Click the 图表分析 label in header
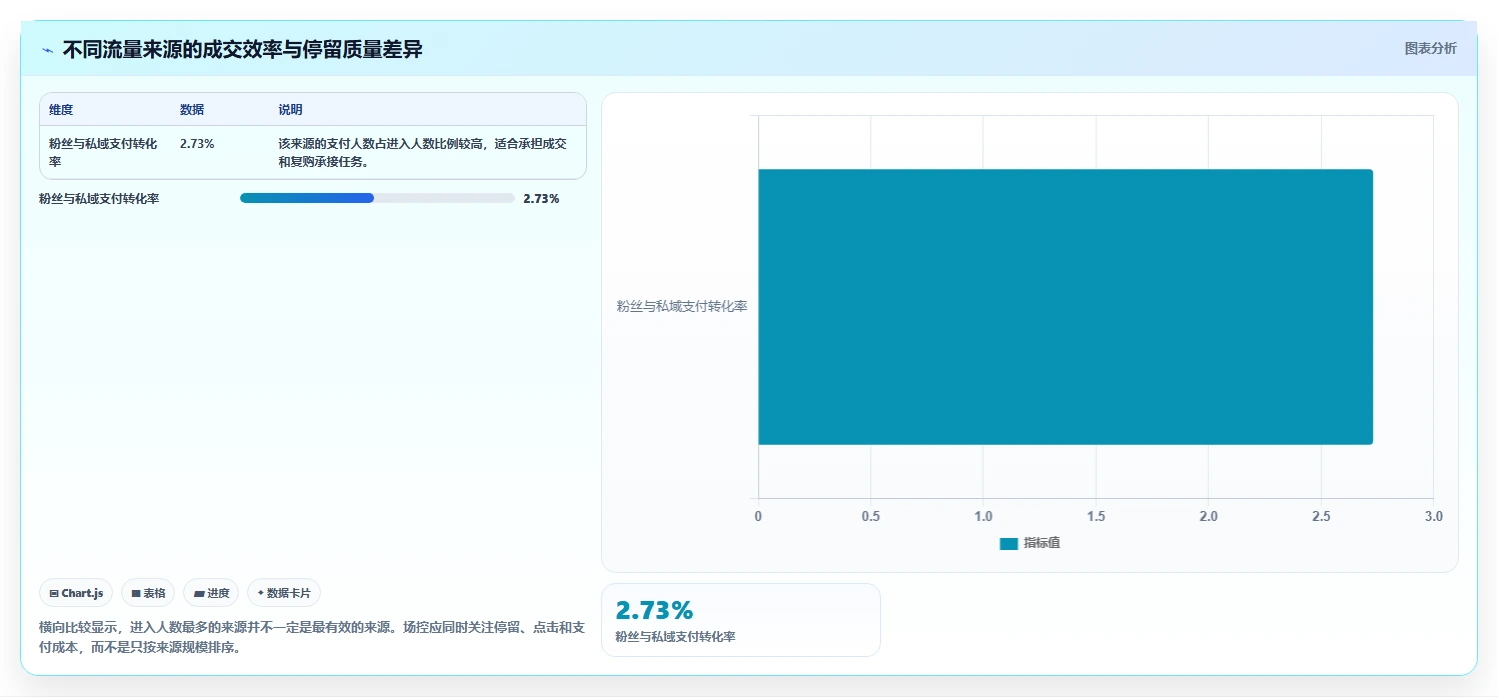This screenshot has width=1498, height=697. [x=1431, y=48]
